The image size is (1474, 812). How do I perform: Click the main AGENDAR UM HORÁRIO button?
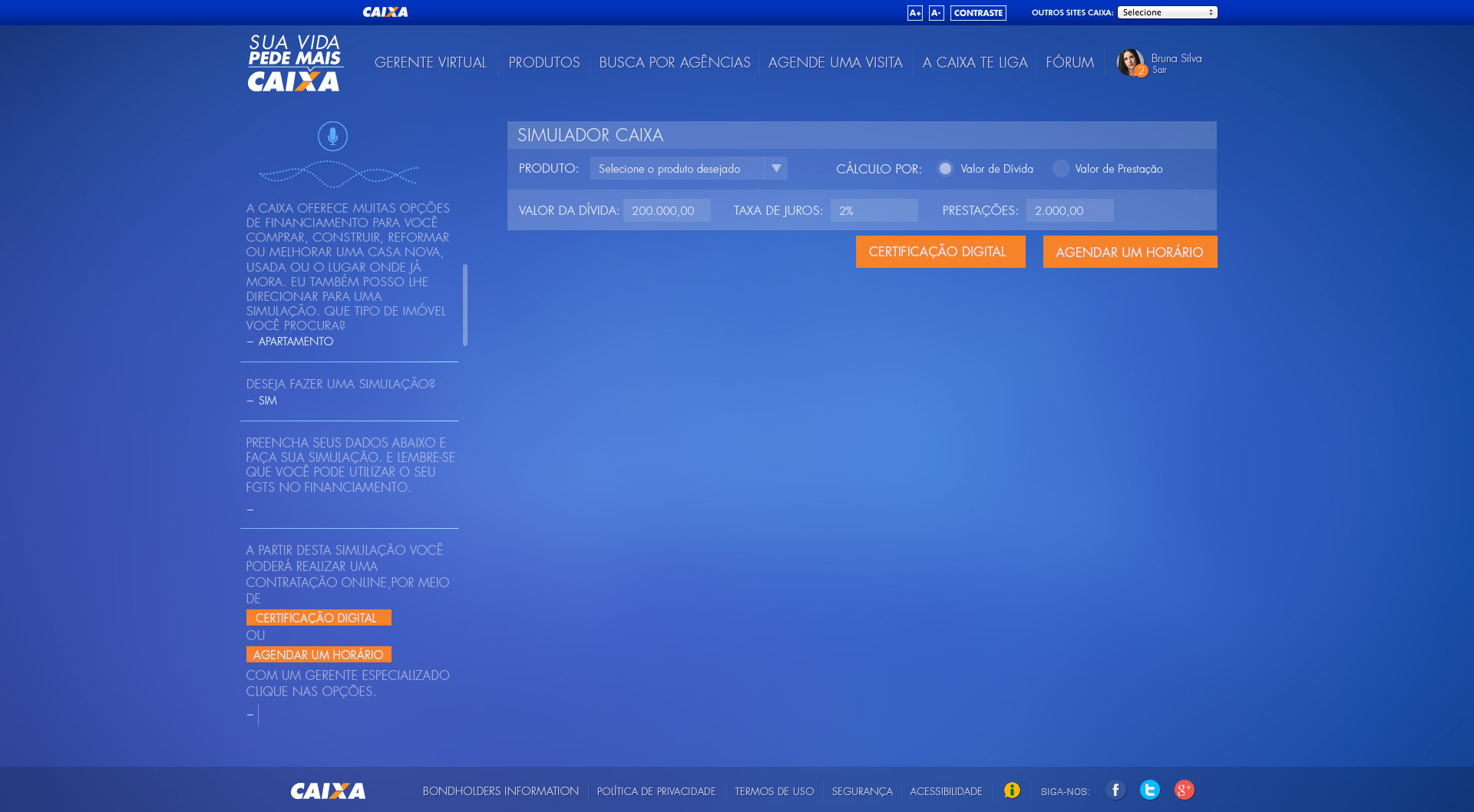pos(1130,252)
